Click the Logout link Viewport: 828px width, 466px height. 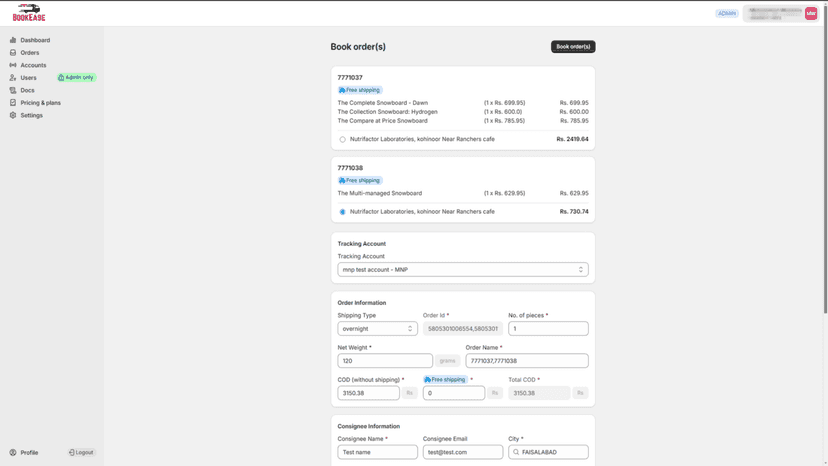81,452
